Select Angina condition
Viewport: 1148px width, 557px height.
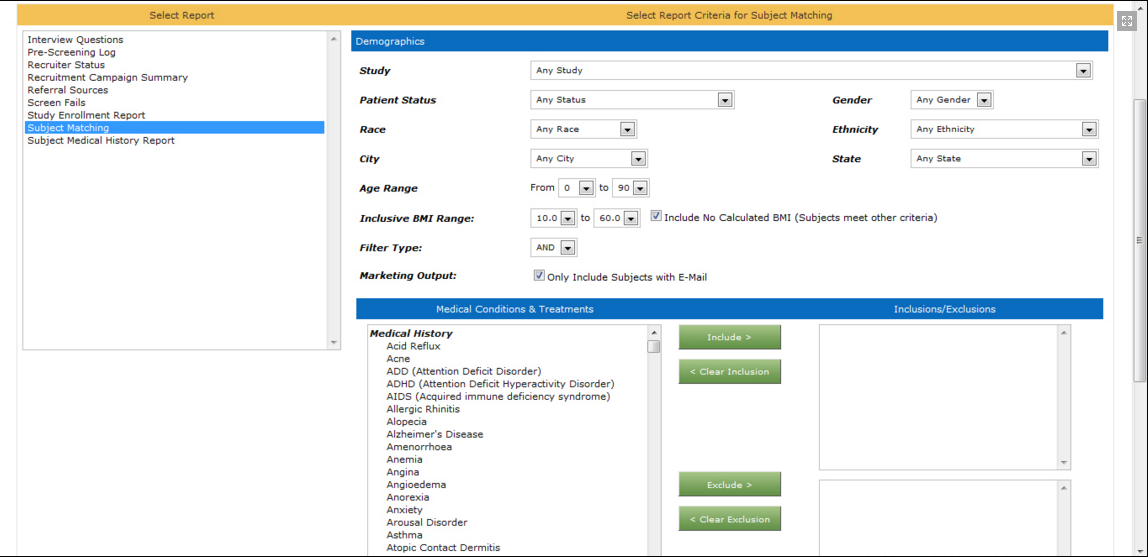pos(403,472)
